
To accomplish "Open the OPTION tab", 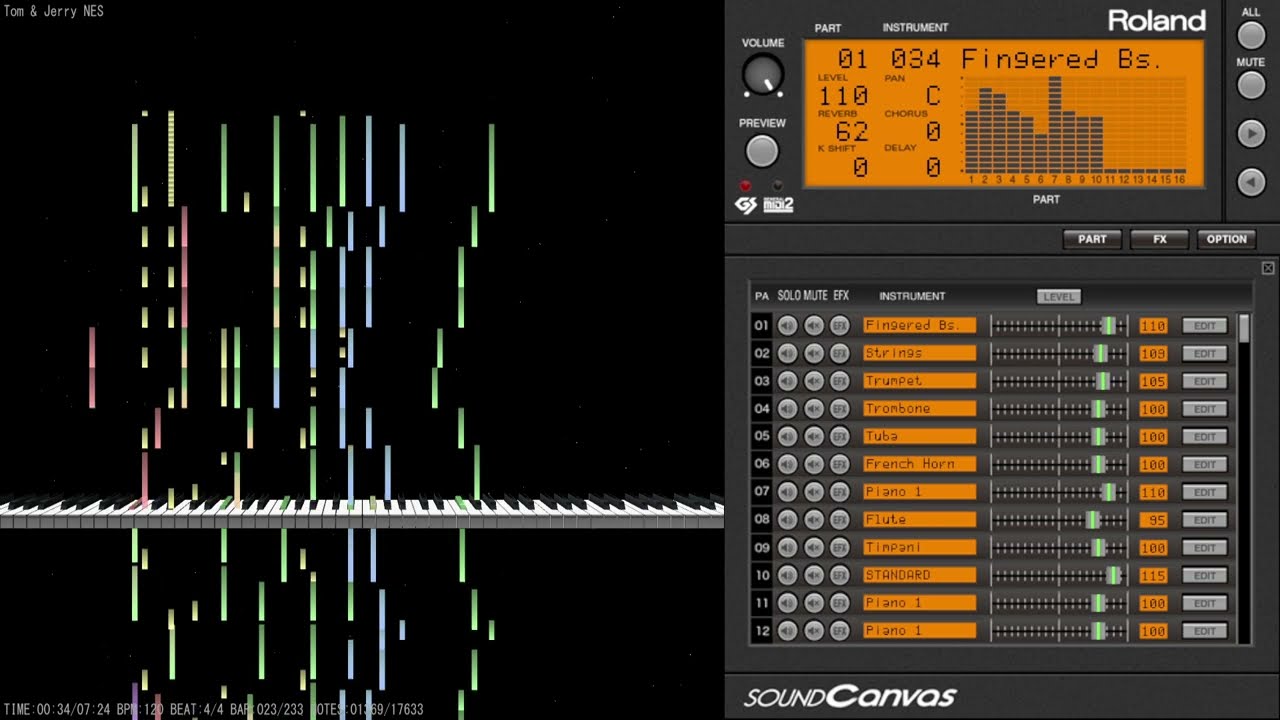I will (1226, 239).
